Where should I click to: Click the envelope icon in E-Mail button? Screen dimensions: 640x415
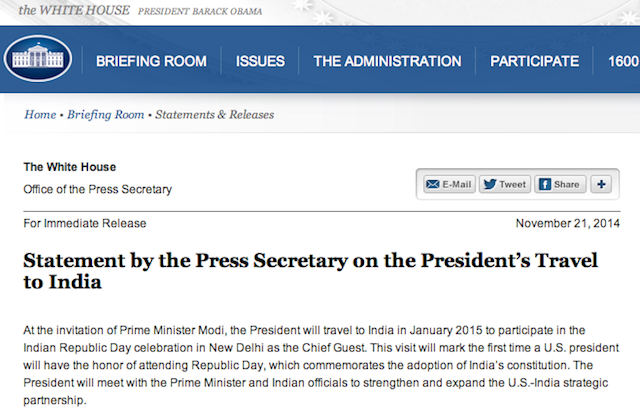(433, 184)
